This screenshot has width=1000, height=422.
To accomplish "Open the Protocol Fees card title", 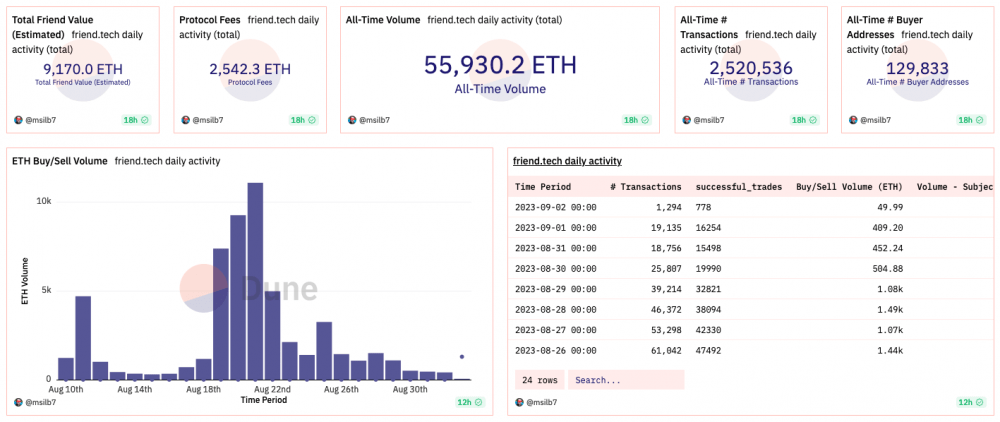I will pos(210,20).
